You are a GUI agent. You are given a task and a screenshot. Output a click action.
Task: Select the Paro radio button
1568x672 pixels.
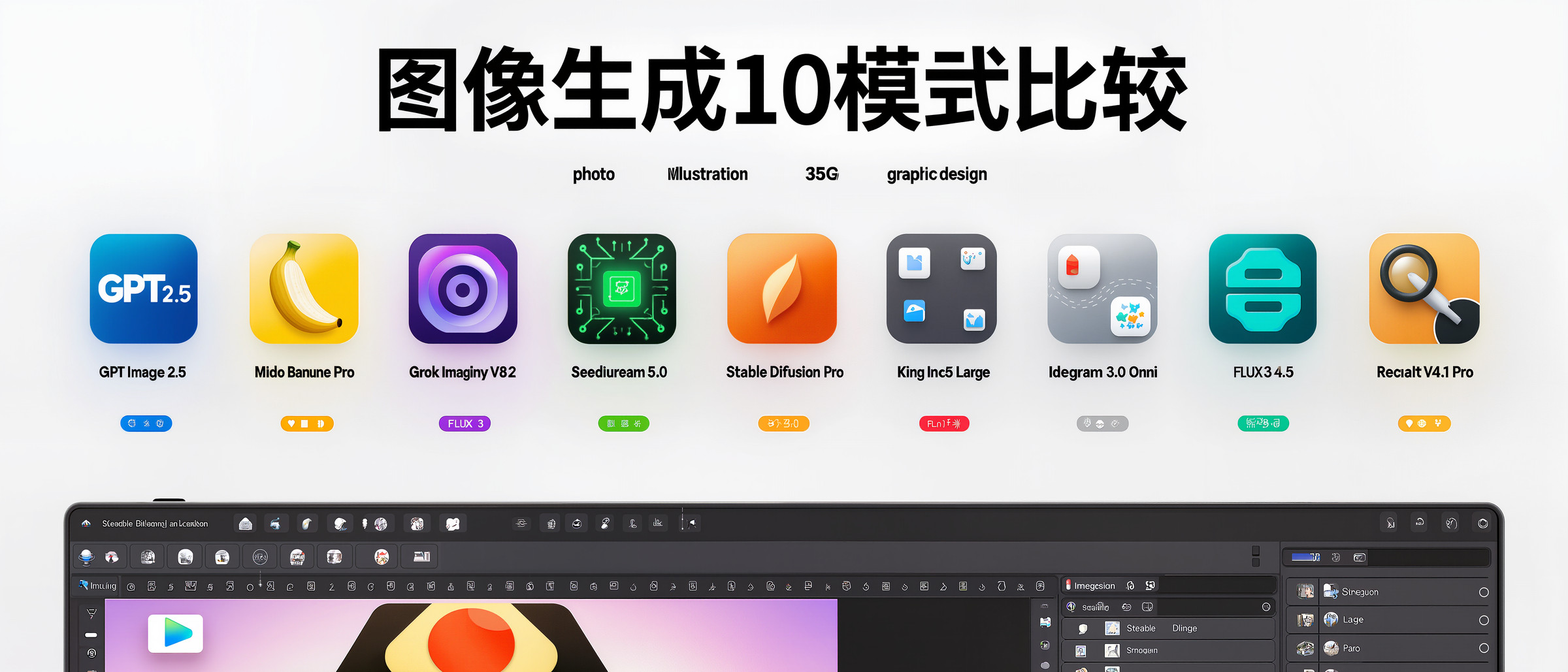1484,648
